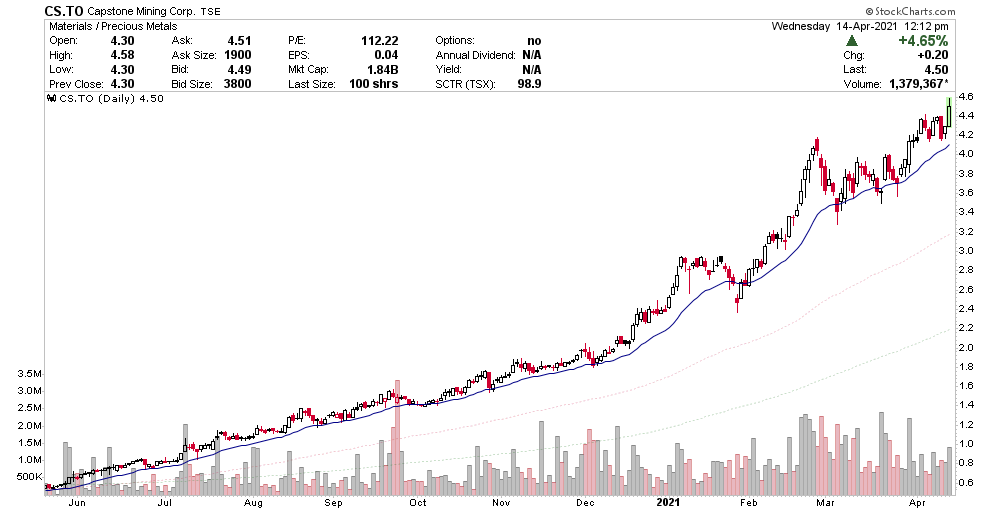
Task: Click the 2021 year marker on the time axis
Action: pos(671,502)
